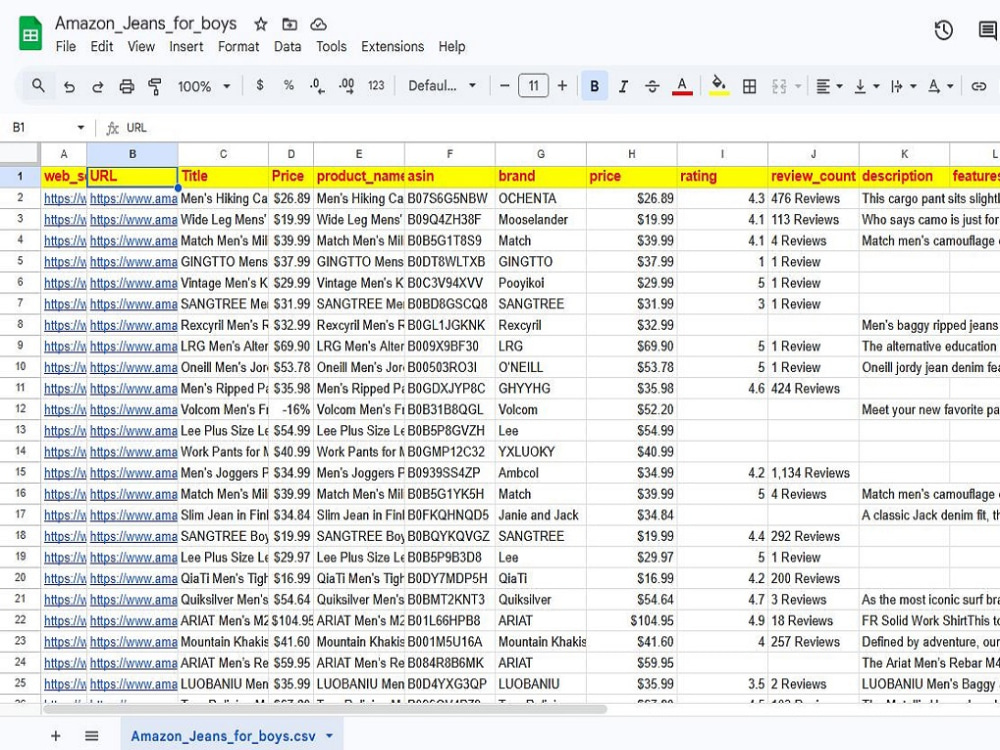Expand merge cells options arrow

click(798, 86)
